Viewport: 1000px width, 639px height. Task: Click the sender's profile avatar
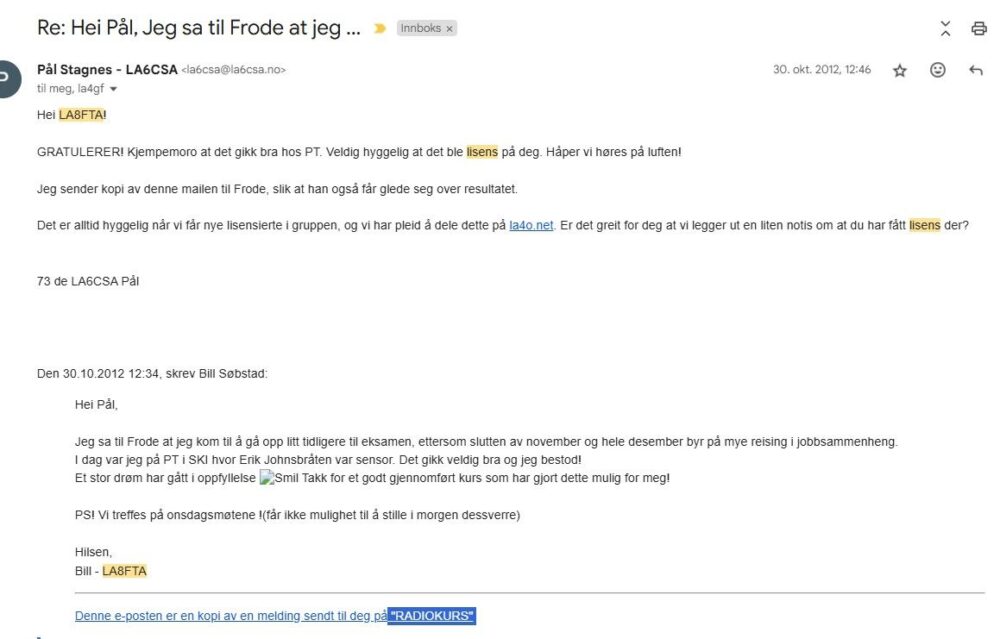pos(8,79)
